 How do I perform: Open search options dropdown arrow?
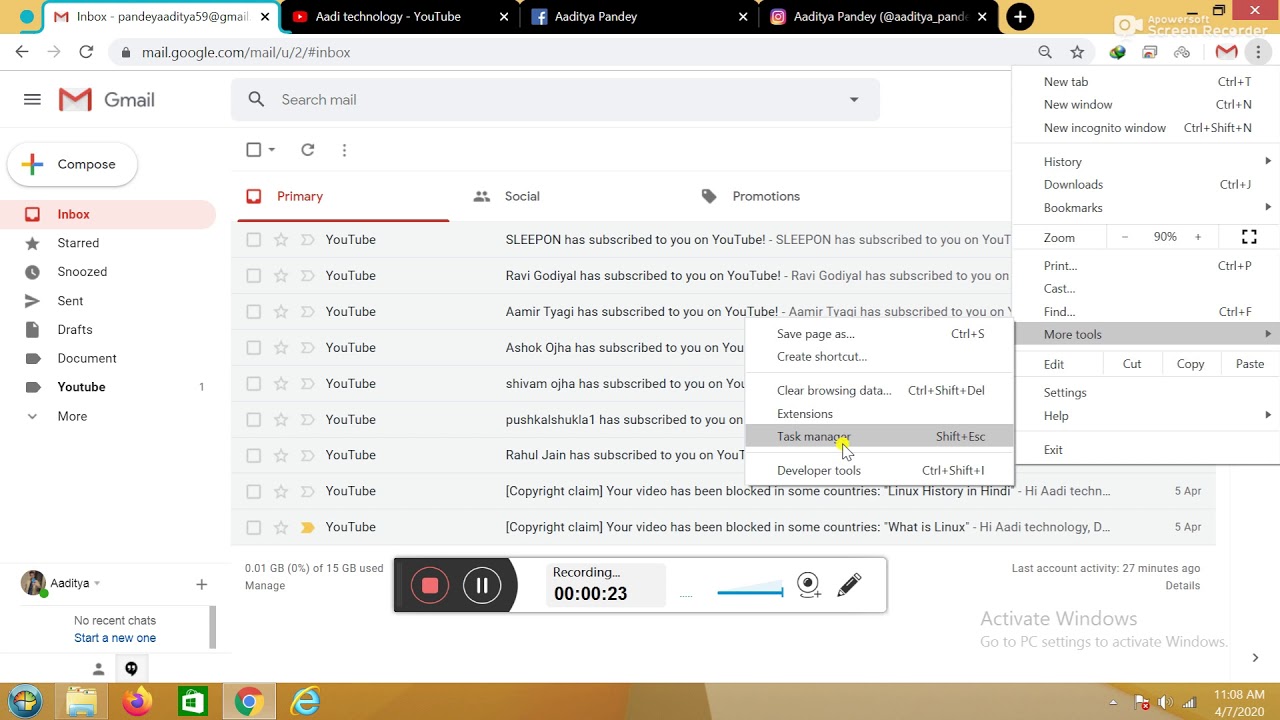tap(854, 100)
